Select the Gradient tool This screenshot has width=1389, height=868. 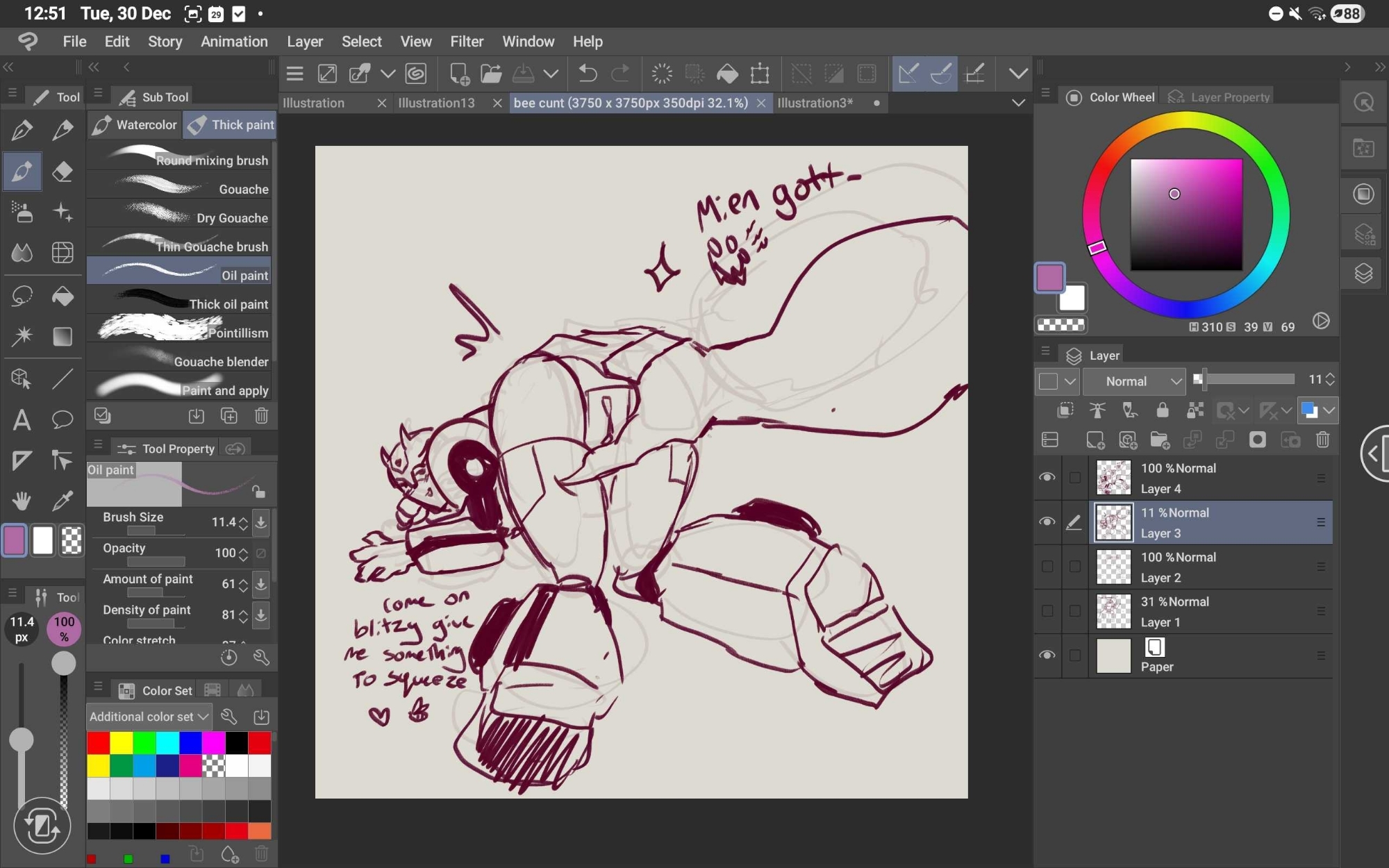coord(63,337)
